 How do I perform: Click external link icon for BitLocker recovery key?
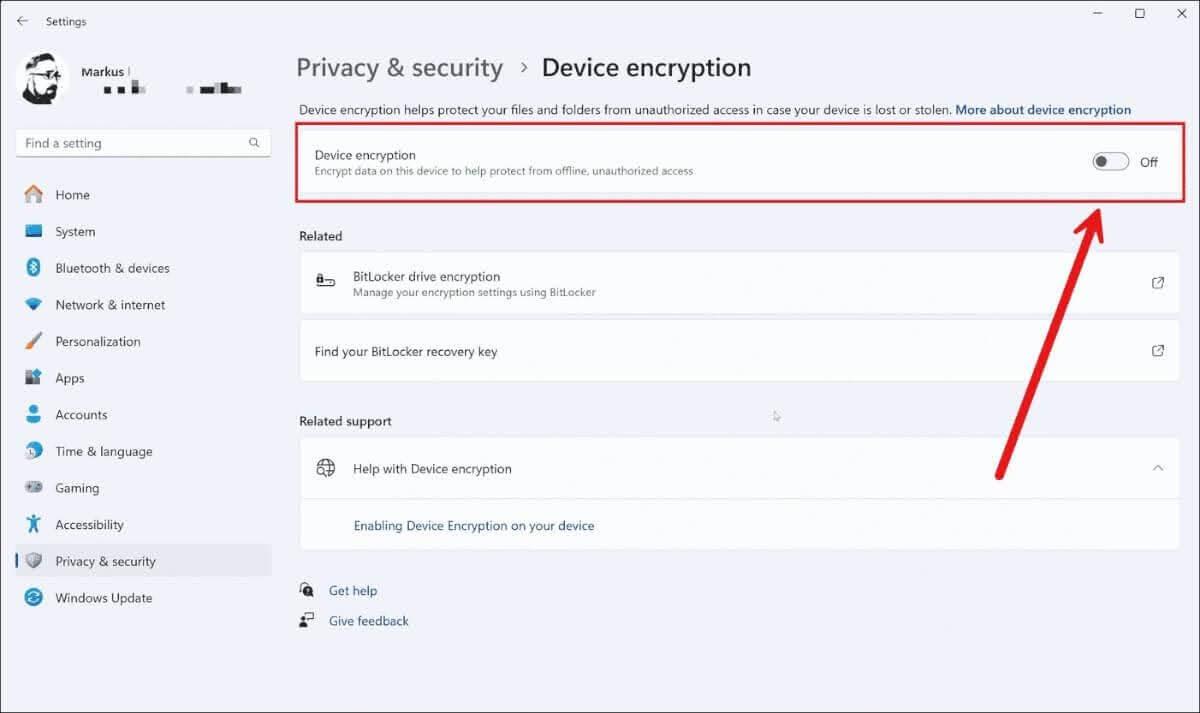click(1158, 351)
